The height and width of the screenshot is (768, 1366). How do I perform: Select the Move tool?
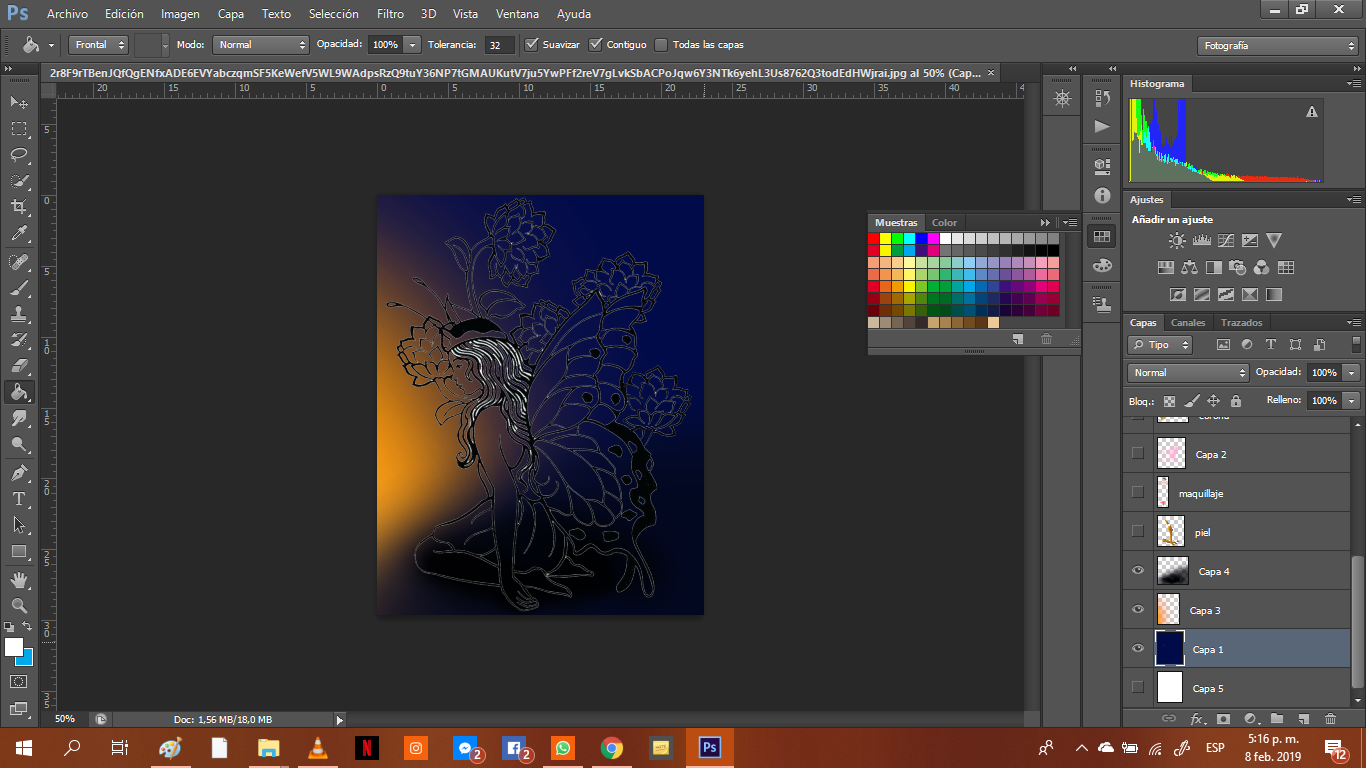19,103
